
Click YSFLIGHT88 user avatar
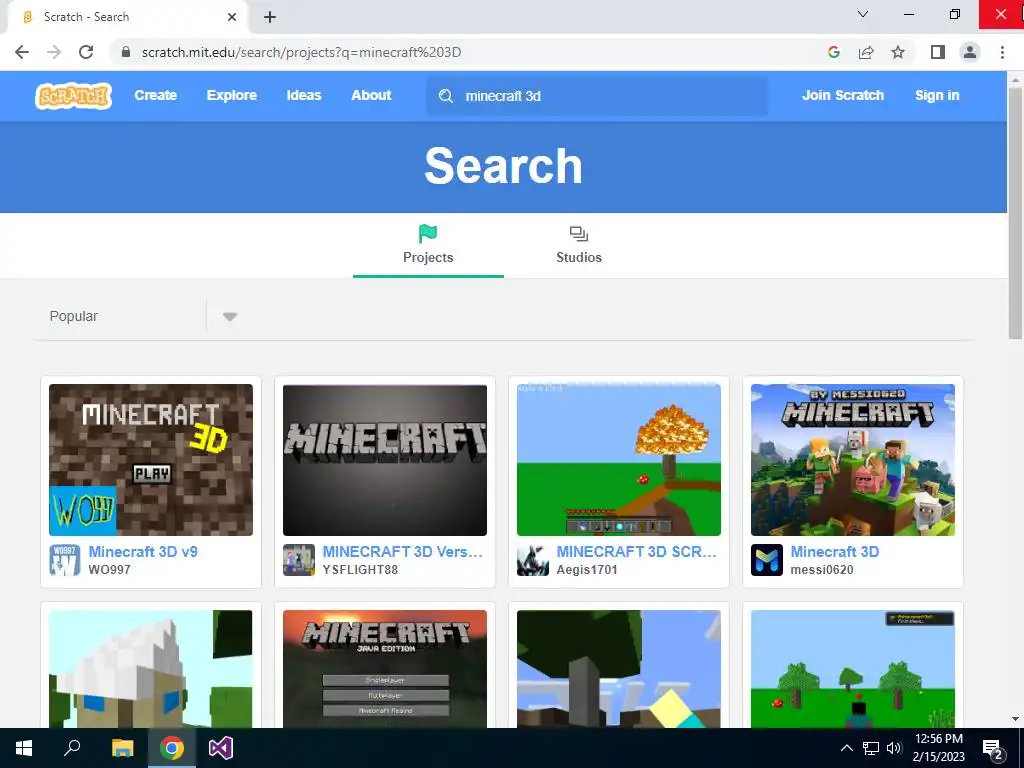pyautogui.click(x=298, y=560)
